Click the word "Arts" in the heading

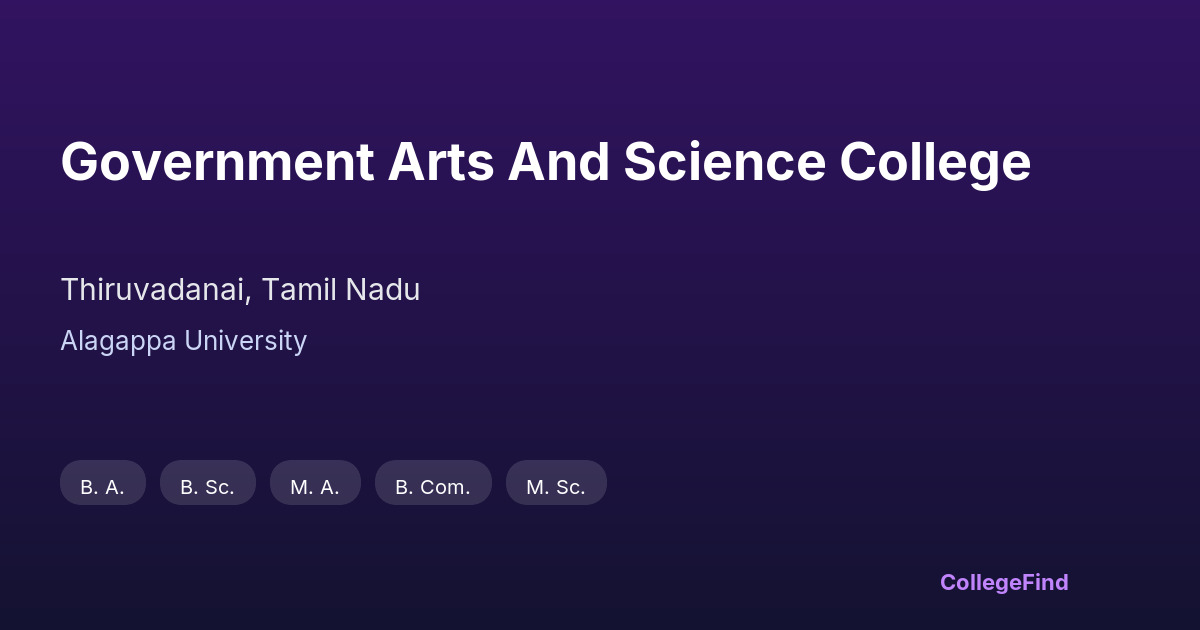440,162
